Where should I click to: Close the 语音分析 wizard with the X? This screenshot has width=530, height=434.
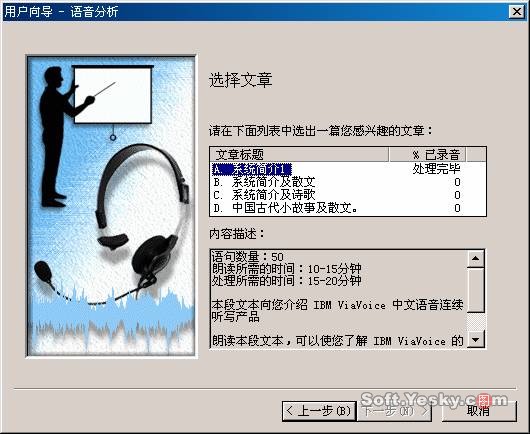click(x=516, y=12)
